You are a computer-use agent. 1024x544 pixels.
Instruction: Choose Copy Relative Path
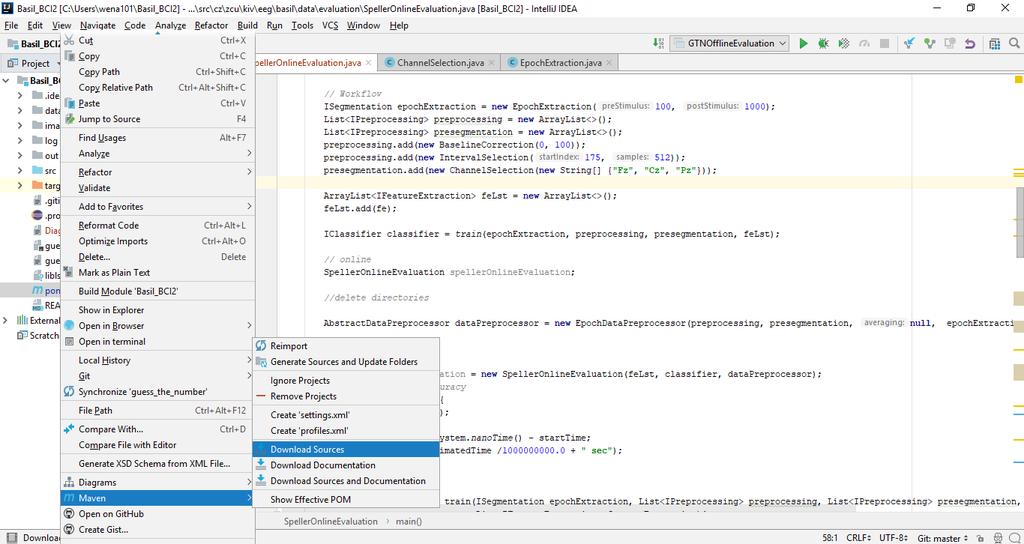pyautogui.click(x=157, y=88)
